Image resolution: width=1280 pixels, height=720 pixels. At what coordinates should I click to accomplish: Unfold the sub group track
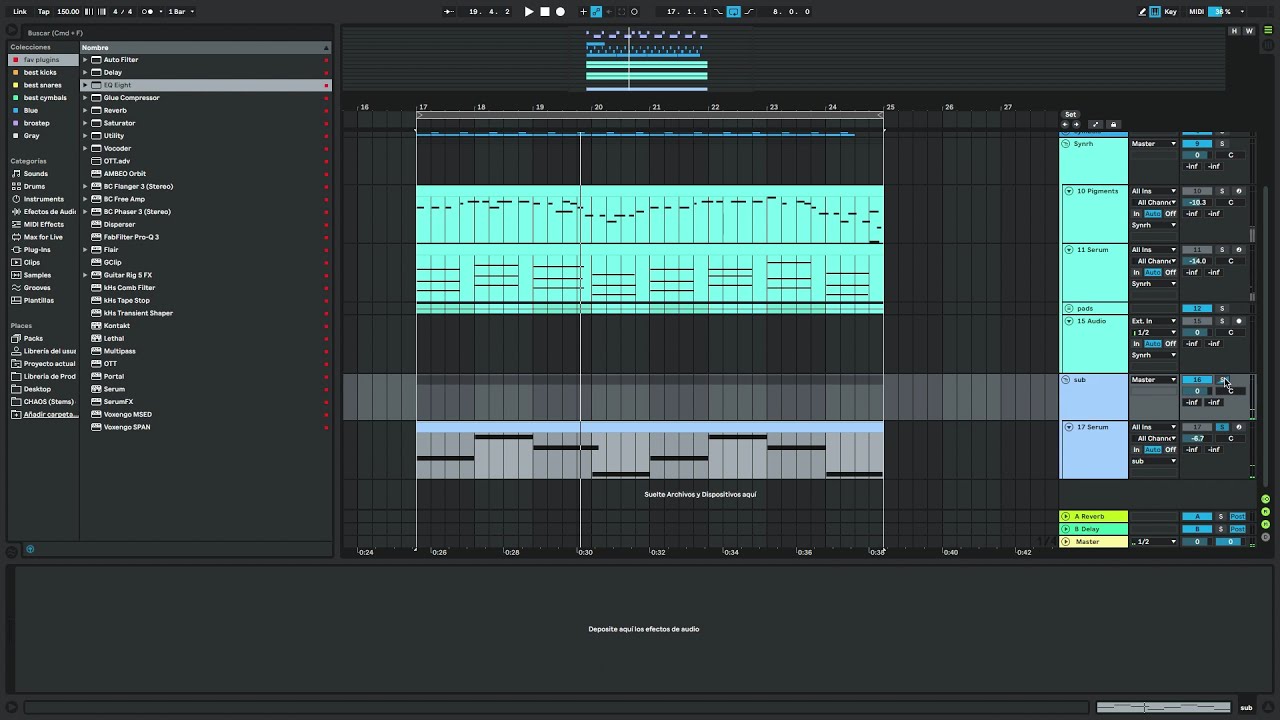[x=1068, y=380]
